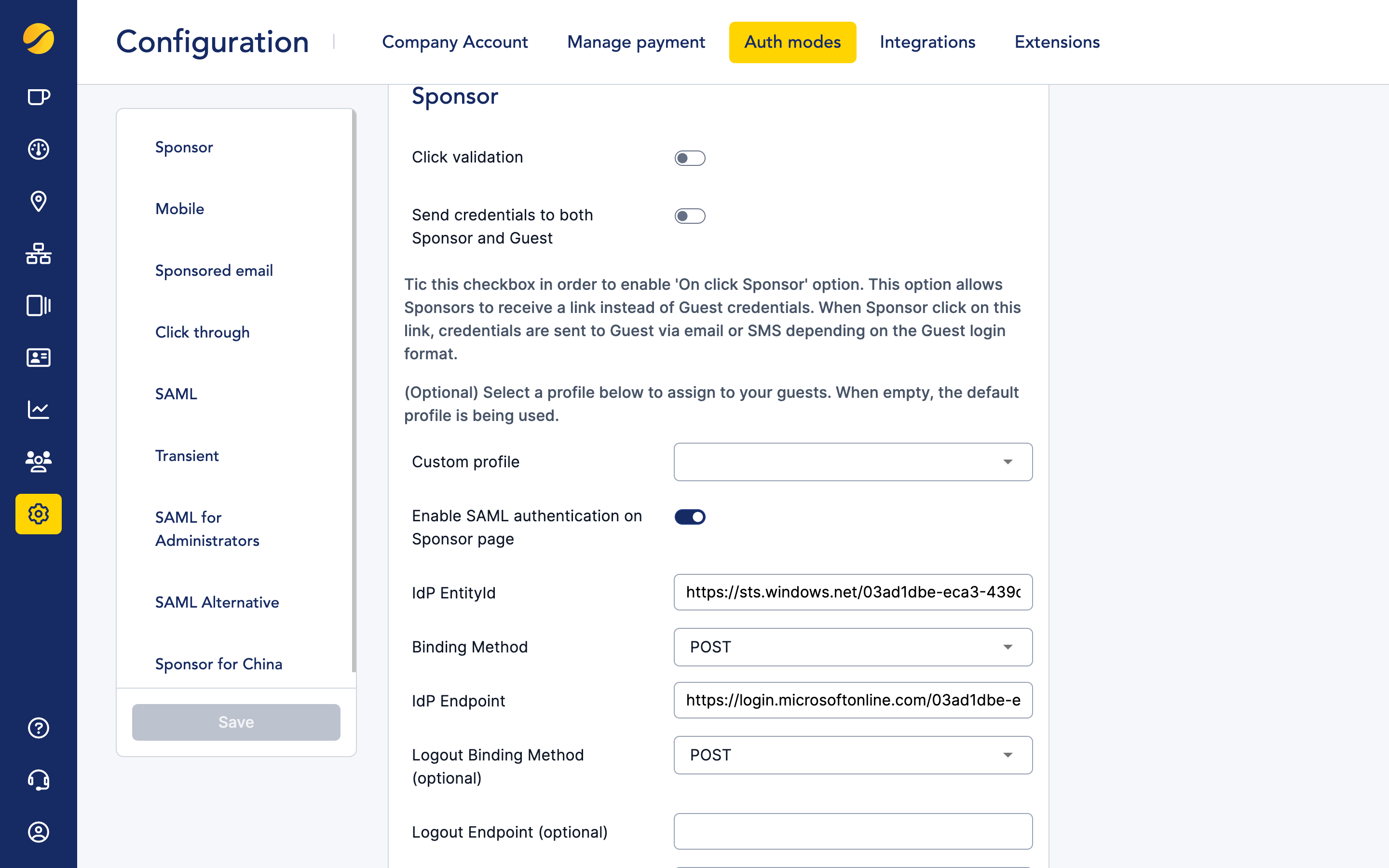Click the headset support icon near bottom
This screenshot has height=868, width=1389.
click(38, 780)
